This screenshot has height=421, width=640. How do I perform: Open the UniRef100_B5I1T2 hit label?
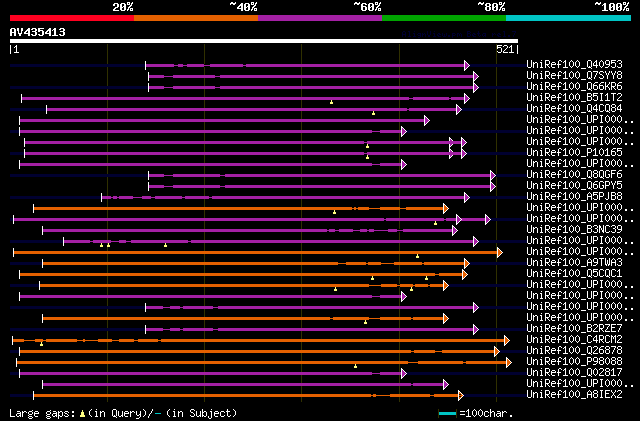pos(574,98)
